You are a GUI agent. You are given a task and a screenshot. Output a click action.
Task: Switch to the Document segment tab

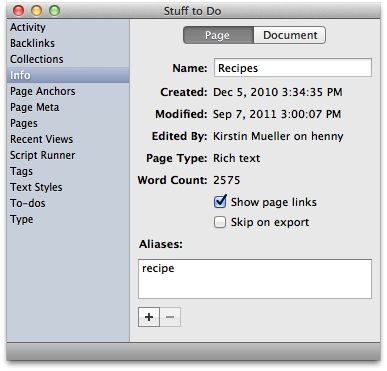[x=290, y=35]
